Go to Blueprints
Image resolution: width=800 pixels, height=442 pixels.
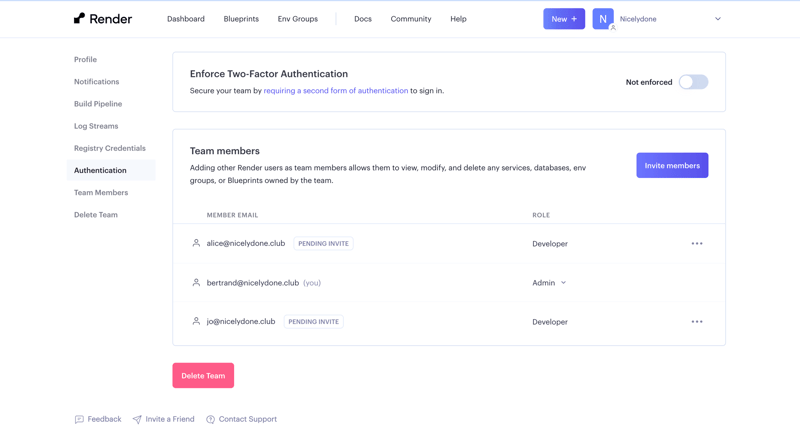pyautogui.click(x=241, y=19)
